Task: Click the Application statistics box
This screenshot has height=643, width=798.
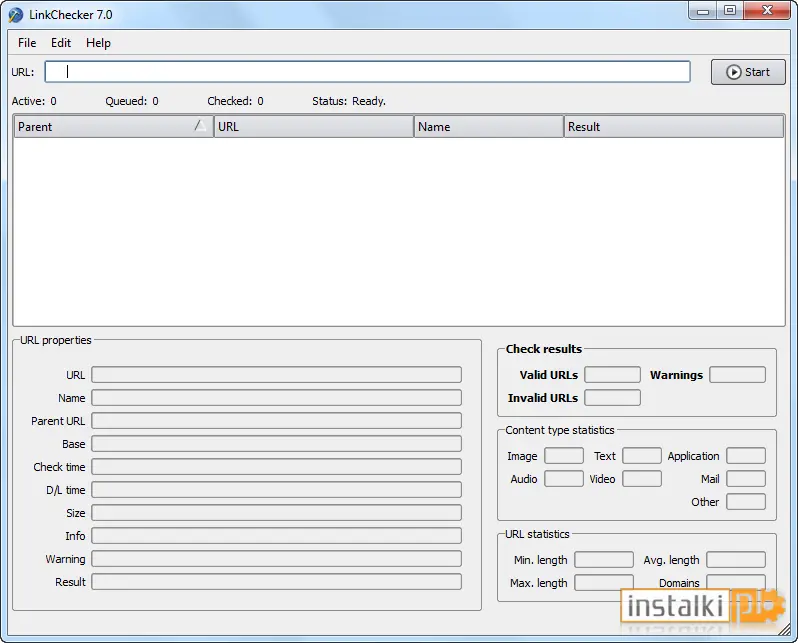Action: tap(746, 456)
